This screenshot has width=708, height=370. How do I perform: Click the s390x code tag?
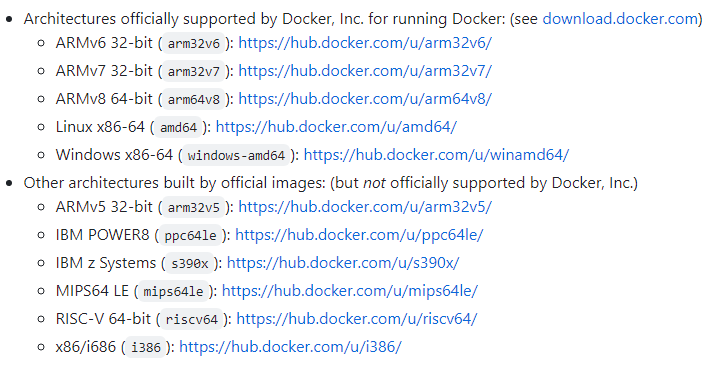point(190,263)
